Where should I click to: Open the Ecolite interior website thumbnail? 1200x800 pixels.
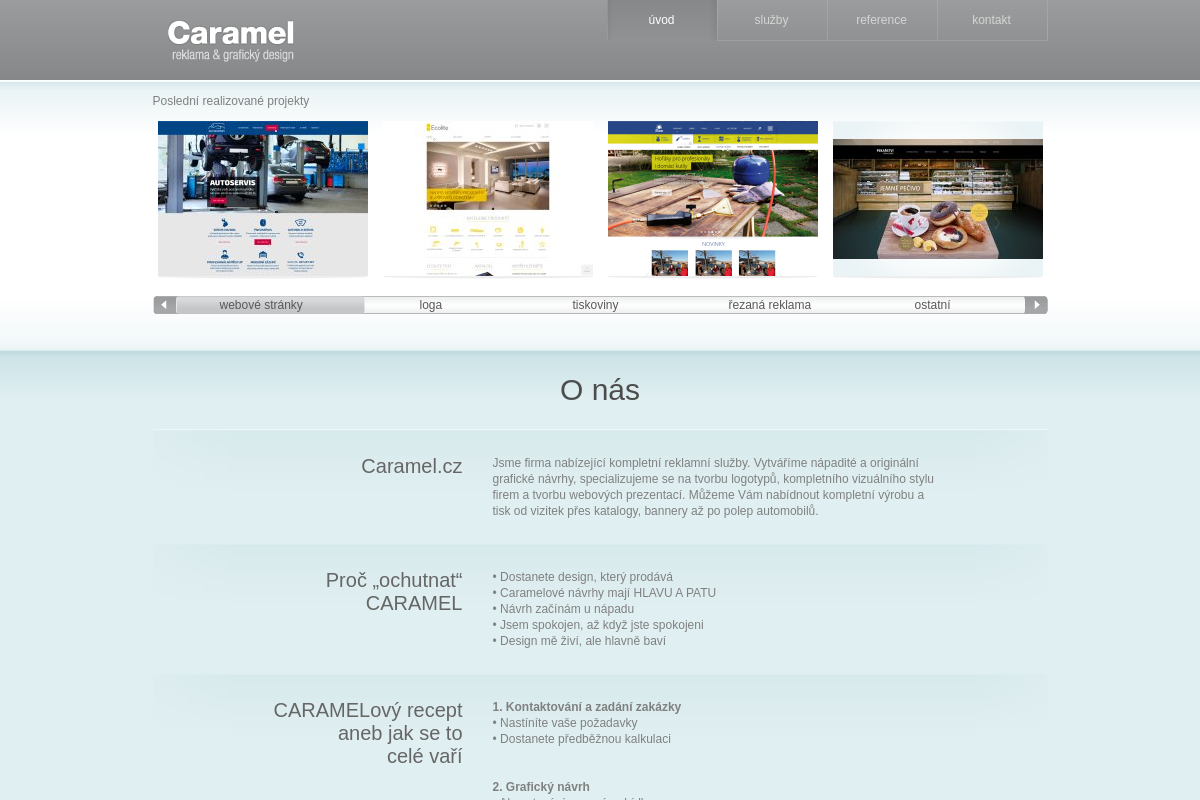[x=487, y=198]
